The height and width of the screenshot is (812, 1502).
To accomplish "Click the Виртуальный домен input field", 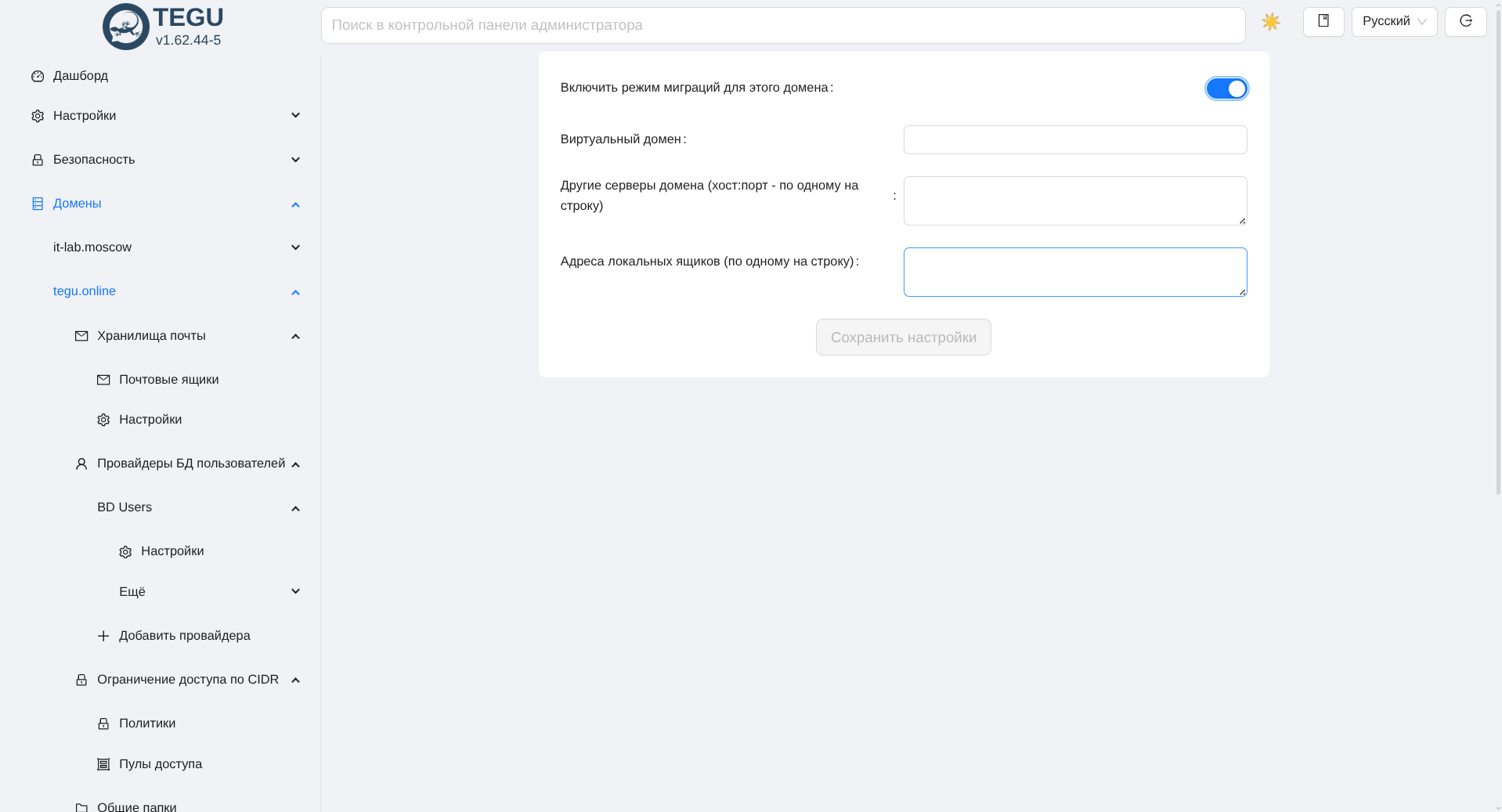I will coord(1074,139).
